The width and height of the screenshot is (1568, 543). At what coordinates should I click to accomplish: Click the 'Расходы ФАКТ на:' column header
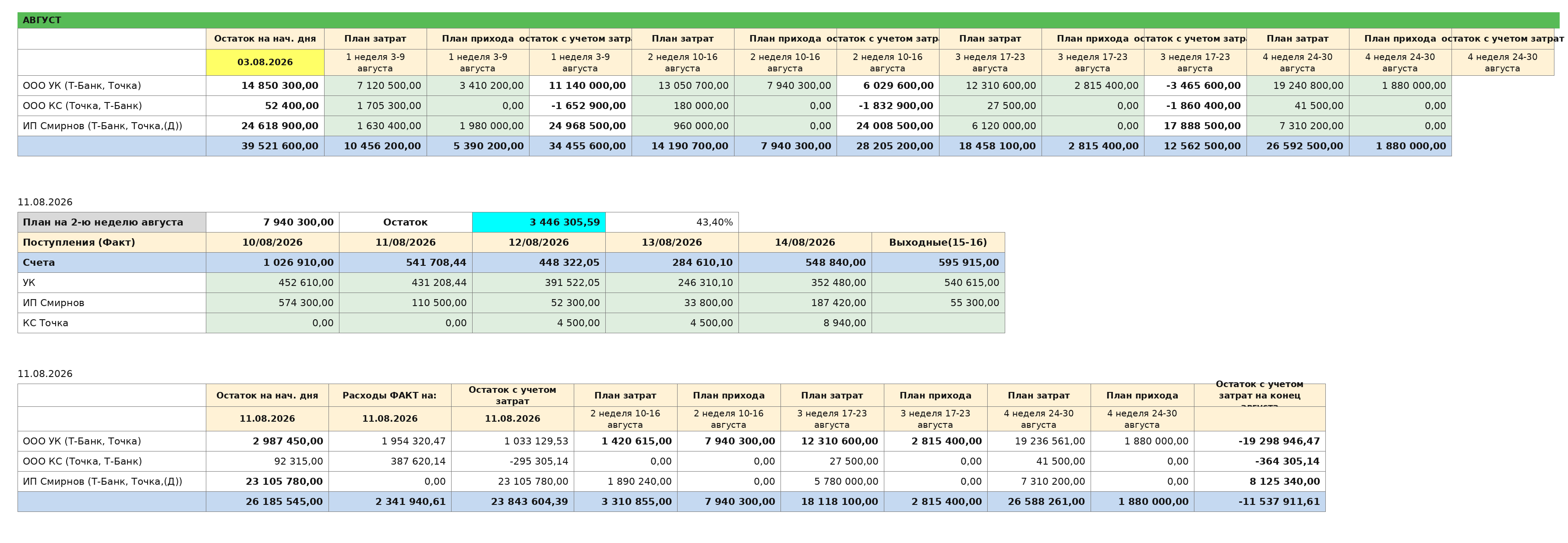tap(389, 395)
